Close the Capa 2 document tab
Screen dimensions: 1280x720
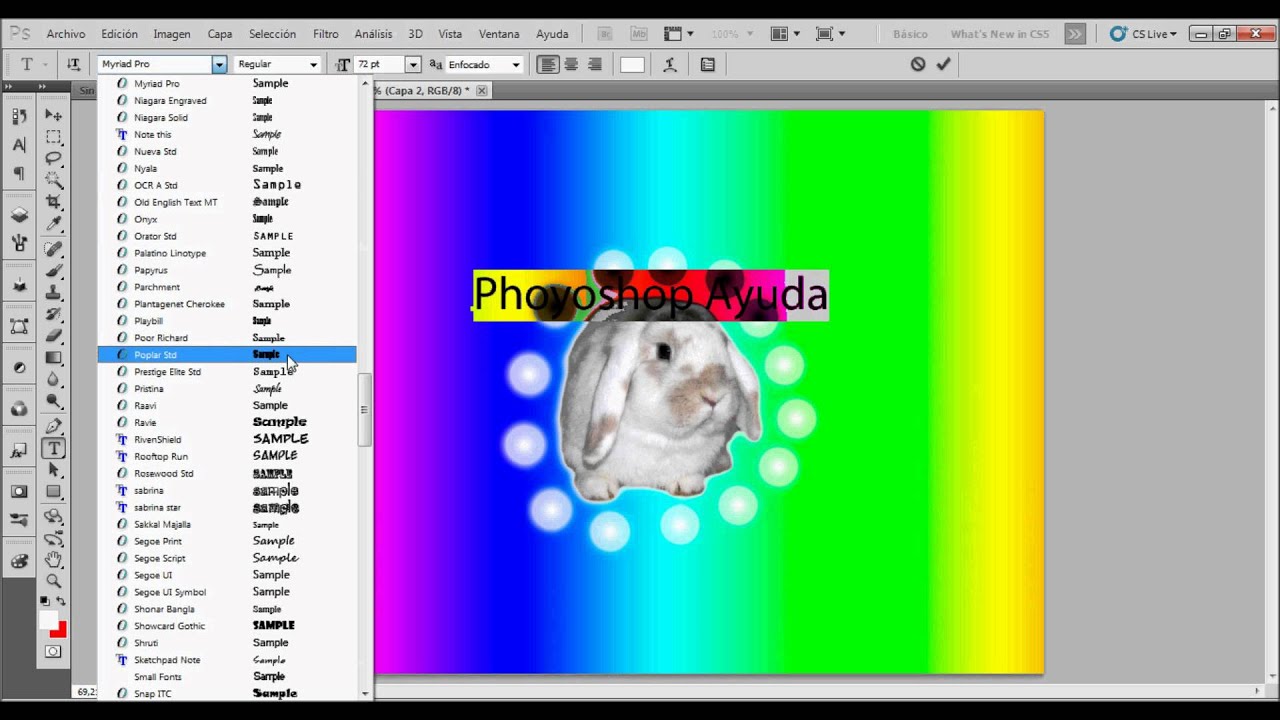pyautogui.click(x=481, y=90)
